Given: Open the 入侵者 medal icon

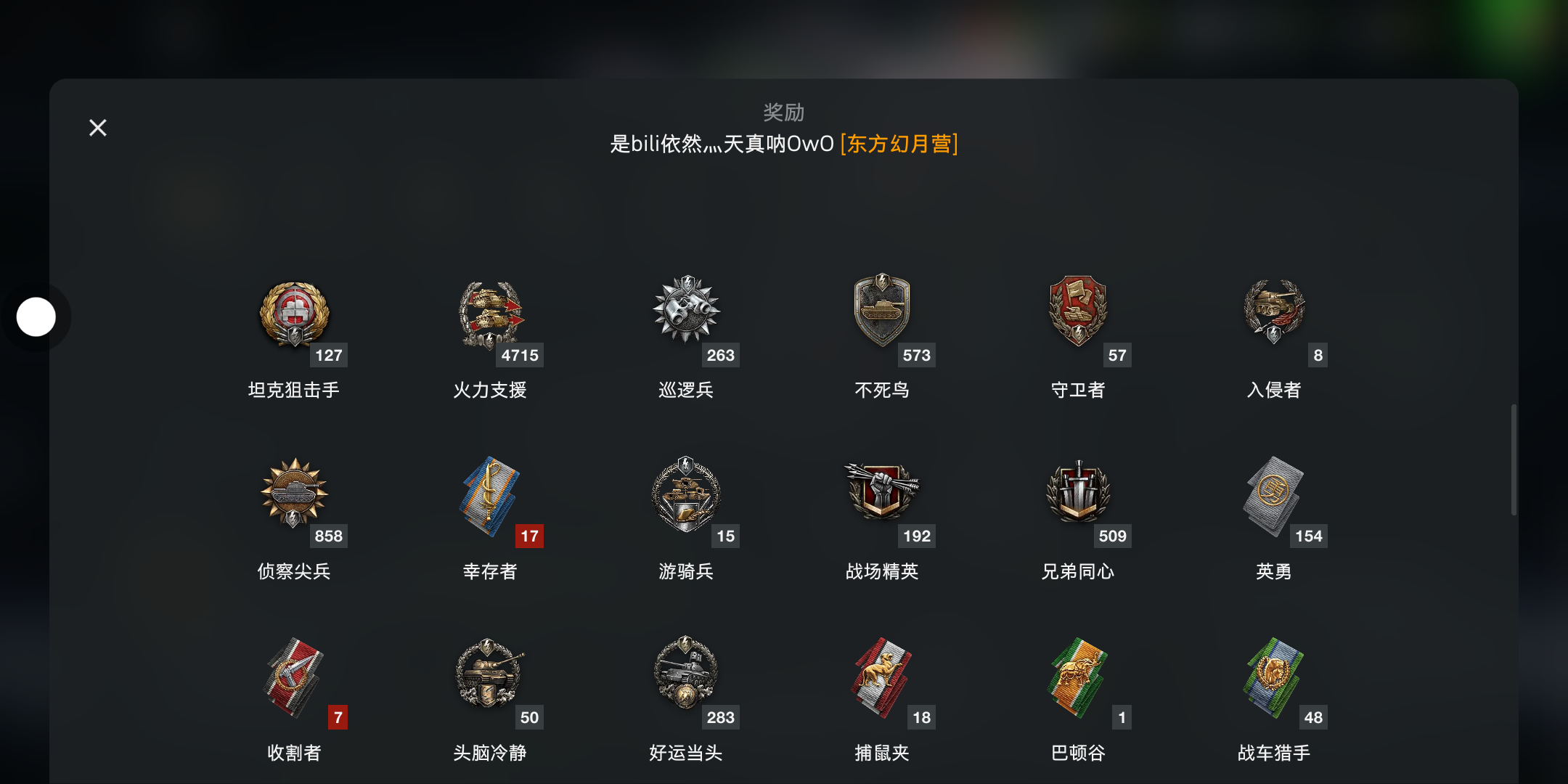Looking at the screenshot, I should (x=1274, y=311).
